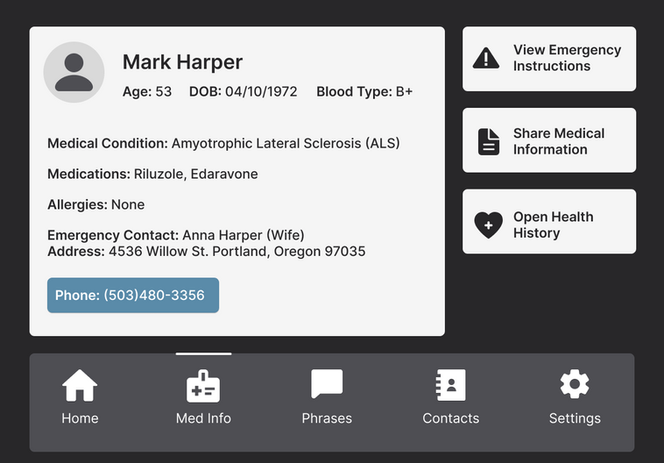Tap Share Medical Information button text
This screenshot has width=664, height=463.
click(559, 141)
